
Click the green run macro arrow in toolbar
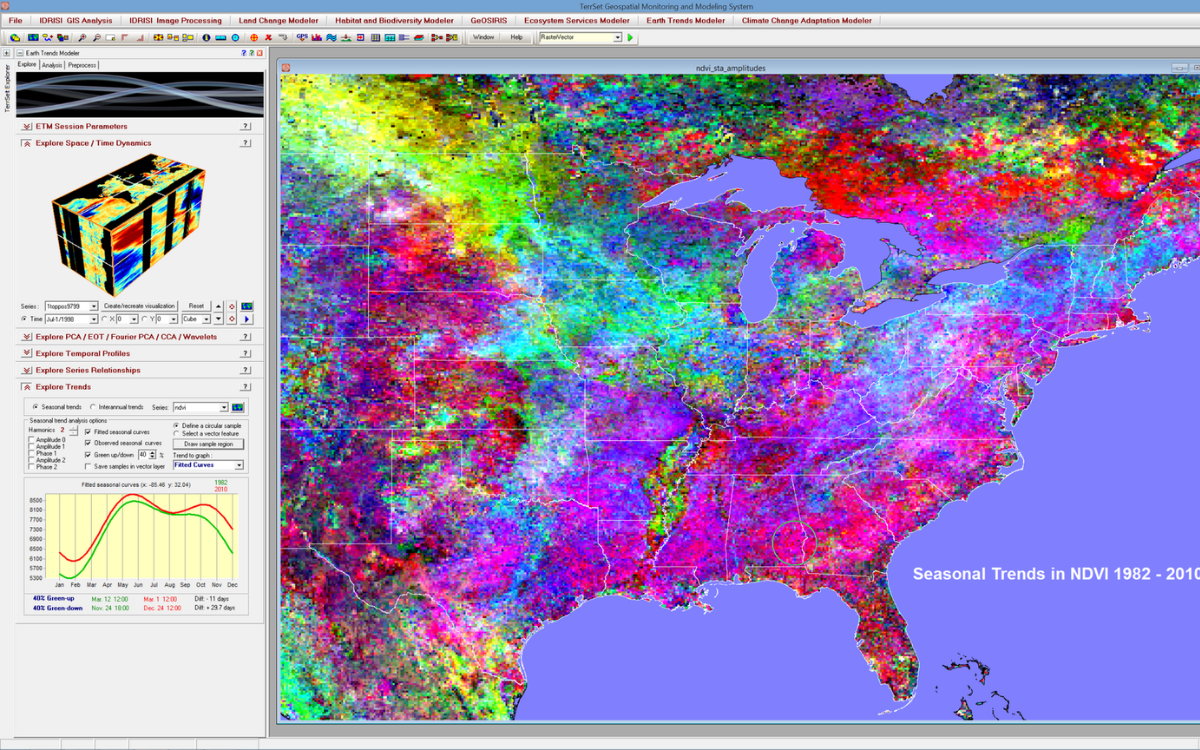(631, 38)
